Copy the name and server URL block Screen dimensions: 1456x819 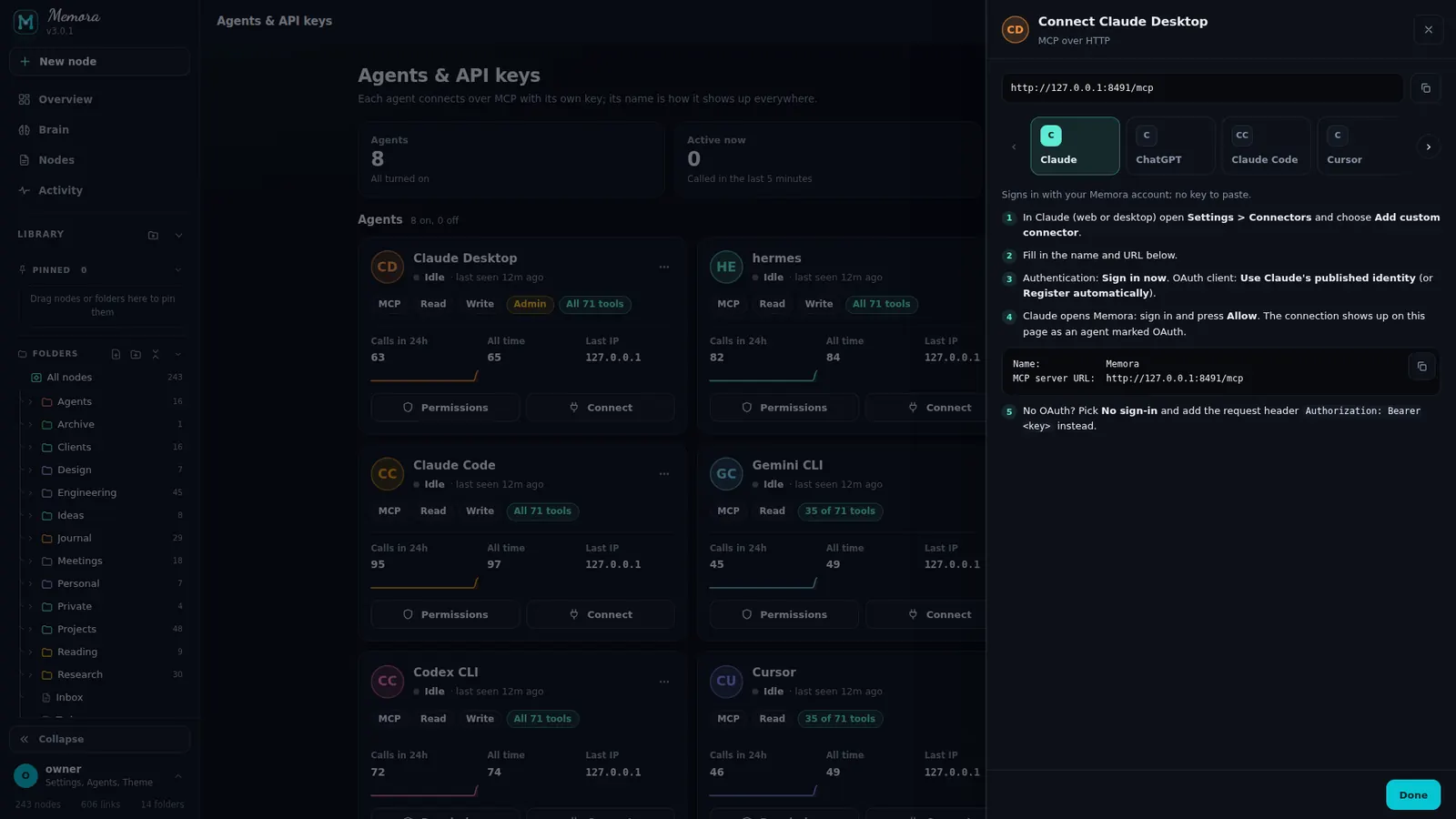coord(1421,367)
